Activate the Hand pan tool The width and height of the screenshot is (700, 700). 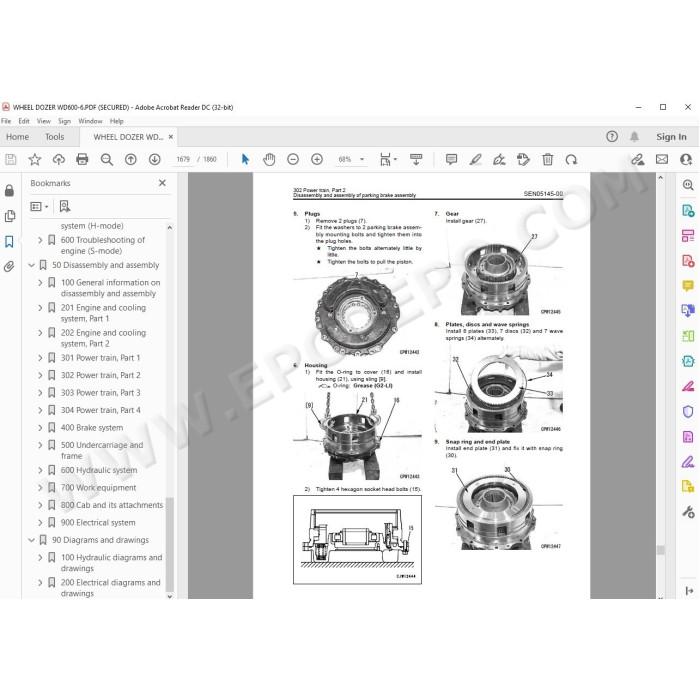coord(269,159)
